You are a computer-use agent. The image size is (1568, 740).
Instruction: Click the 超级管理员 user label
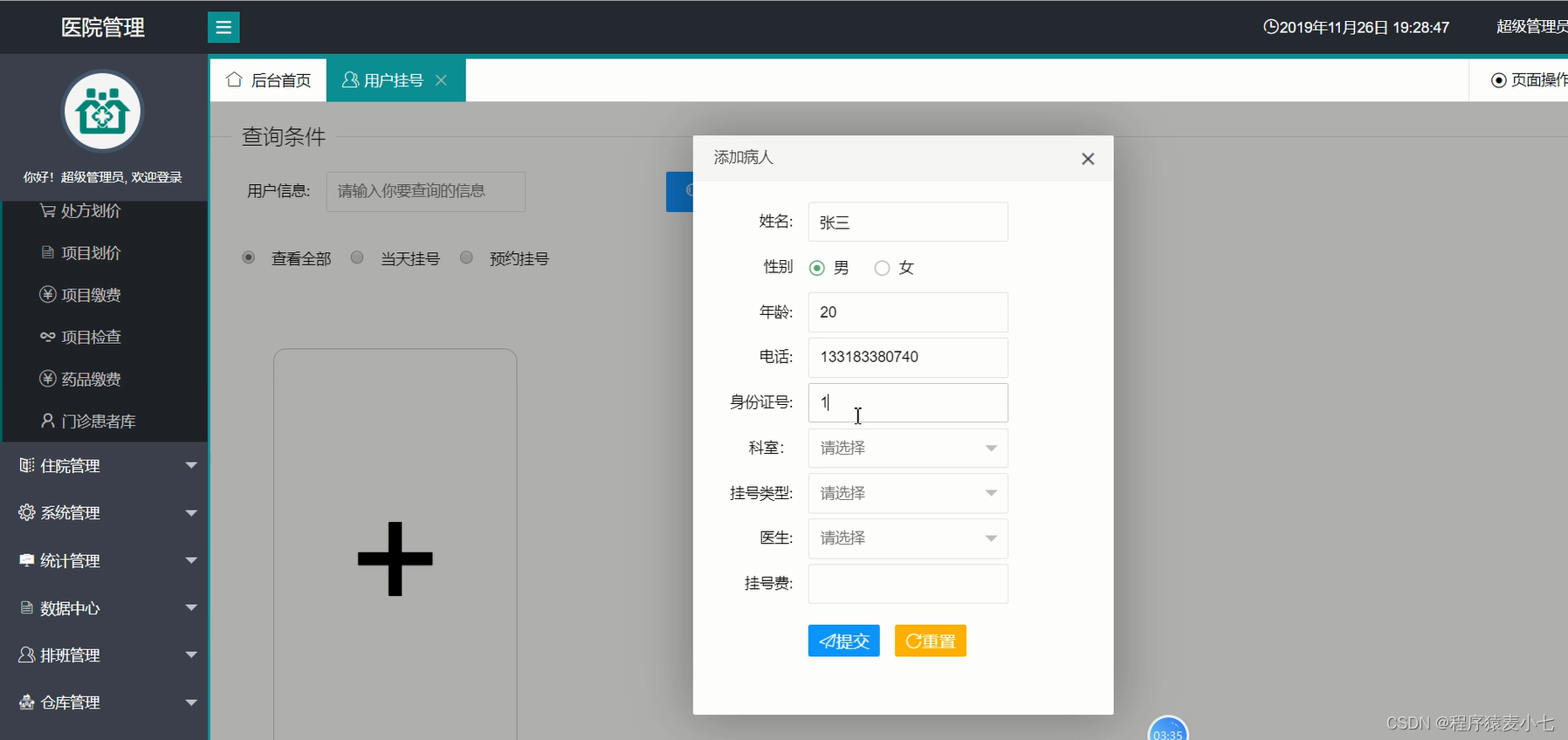coord(1531,27)
